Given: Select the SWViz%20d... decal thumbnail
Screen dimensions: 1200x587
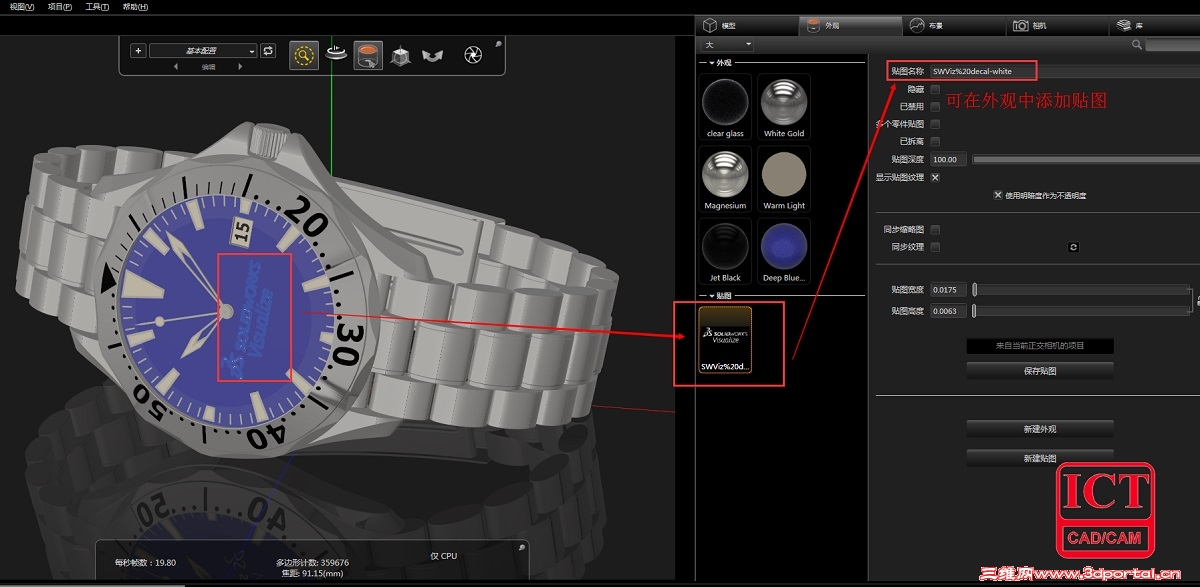Looking at the screenshot, I should point(725,340).
